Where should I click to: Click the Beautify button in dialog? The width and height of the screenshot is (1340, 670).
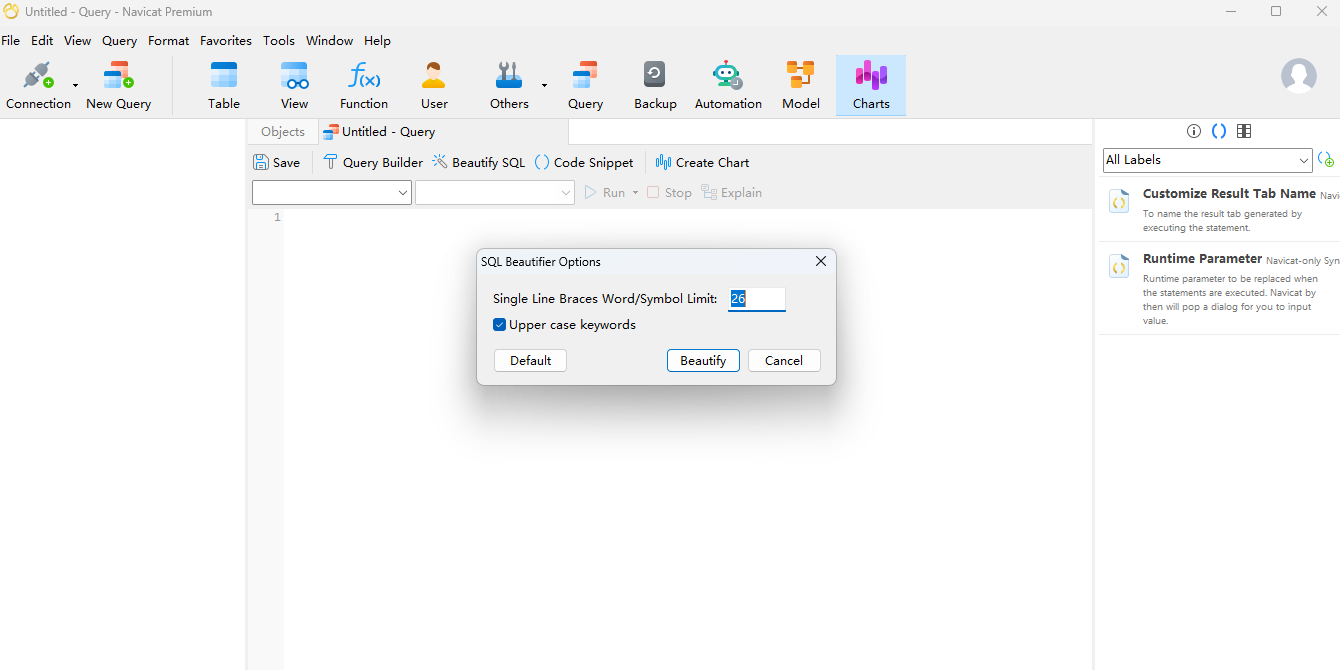tap(703, 360)
